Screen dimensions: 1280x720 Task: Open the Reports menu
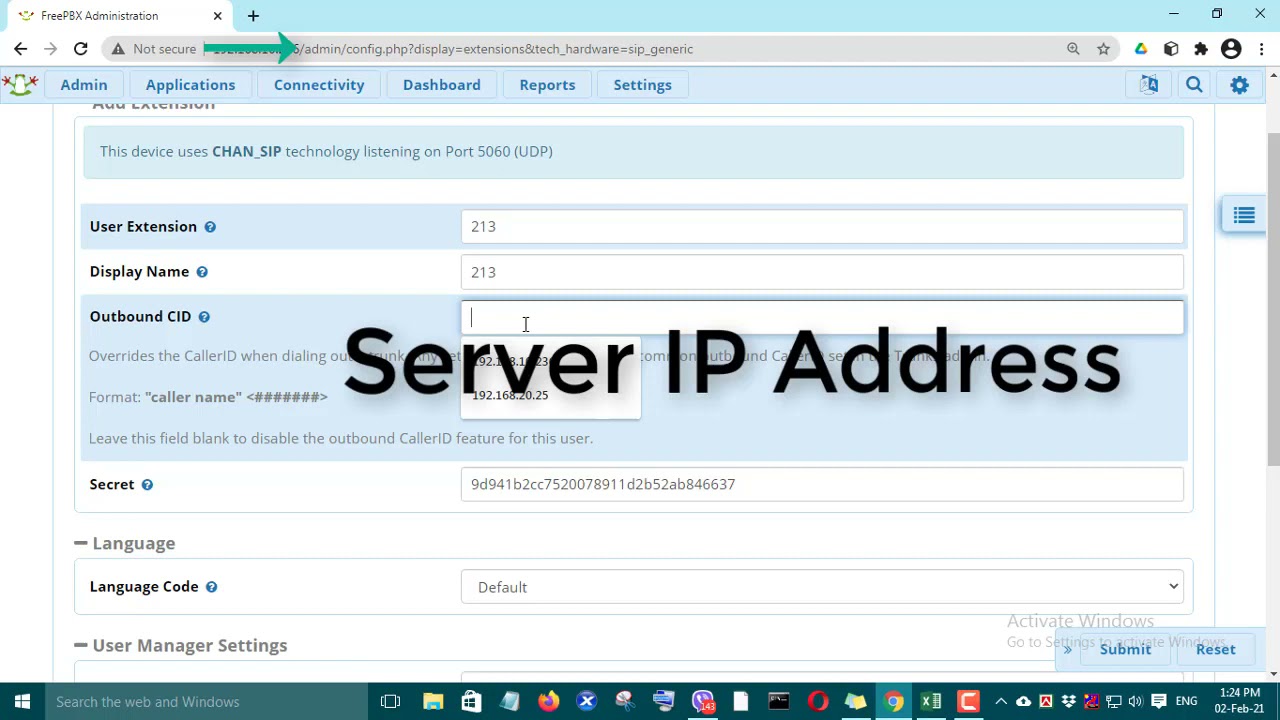click(x=547, y=85)
